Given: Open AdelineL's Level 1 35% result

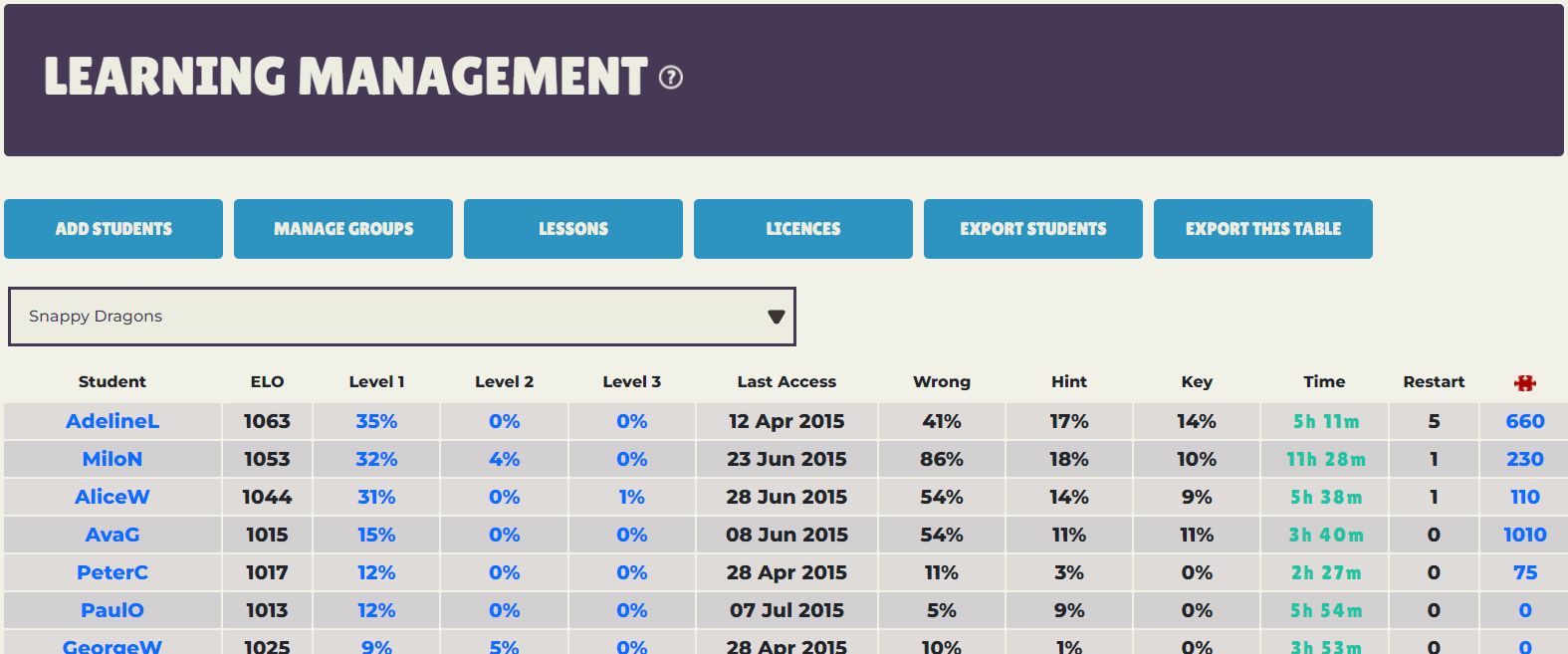Looking at the screenshot, I should pyautogui.click(x=376, y=421).
